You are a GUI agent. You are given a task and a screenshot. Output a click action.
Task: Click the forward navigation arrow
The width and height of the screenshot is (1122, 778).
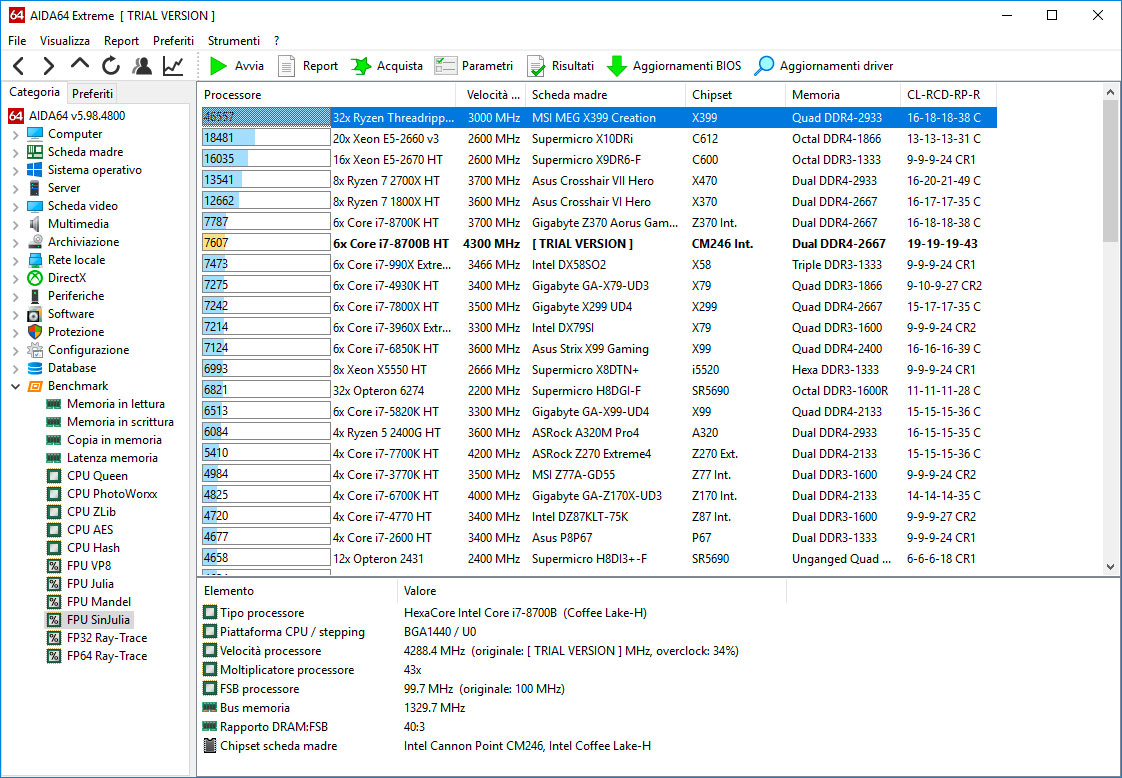click(48, 66)
